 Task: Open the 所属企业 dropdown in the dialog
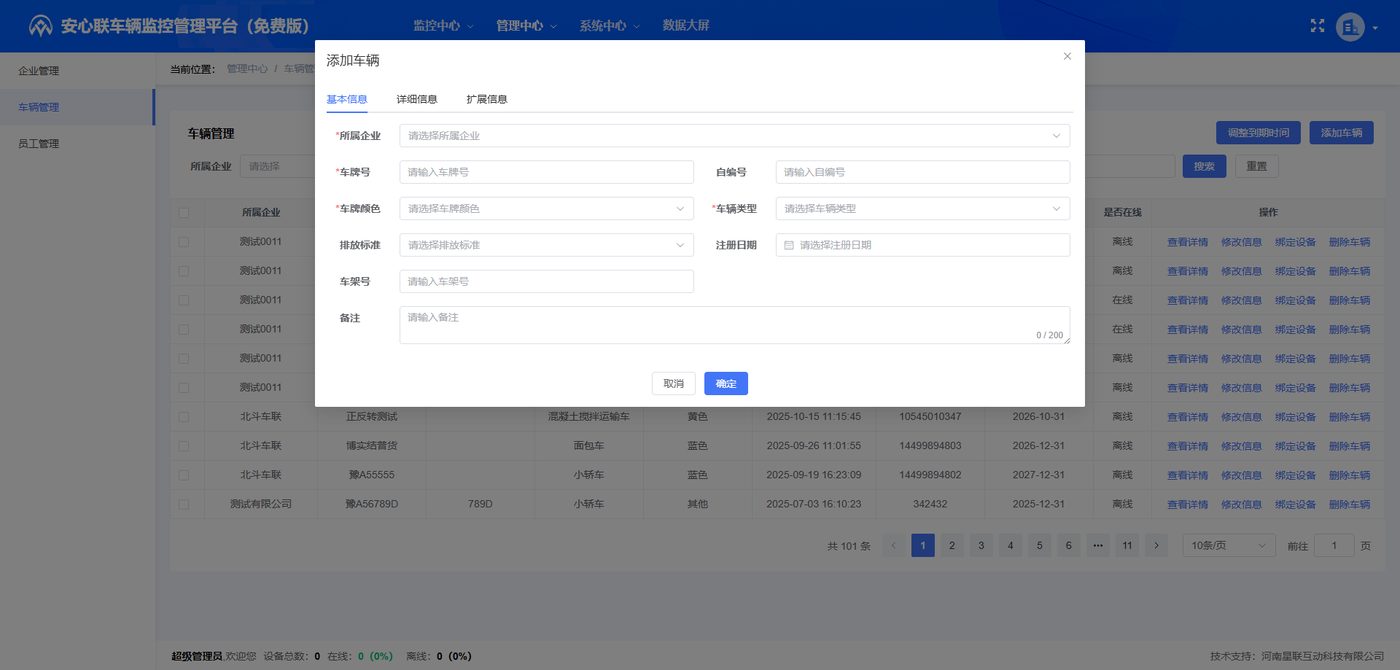point(735,135)
